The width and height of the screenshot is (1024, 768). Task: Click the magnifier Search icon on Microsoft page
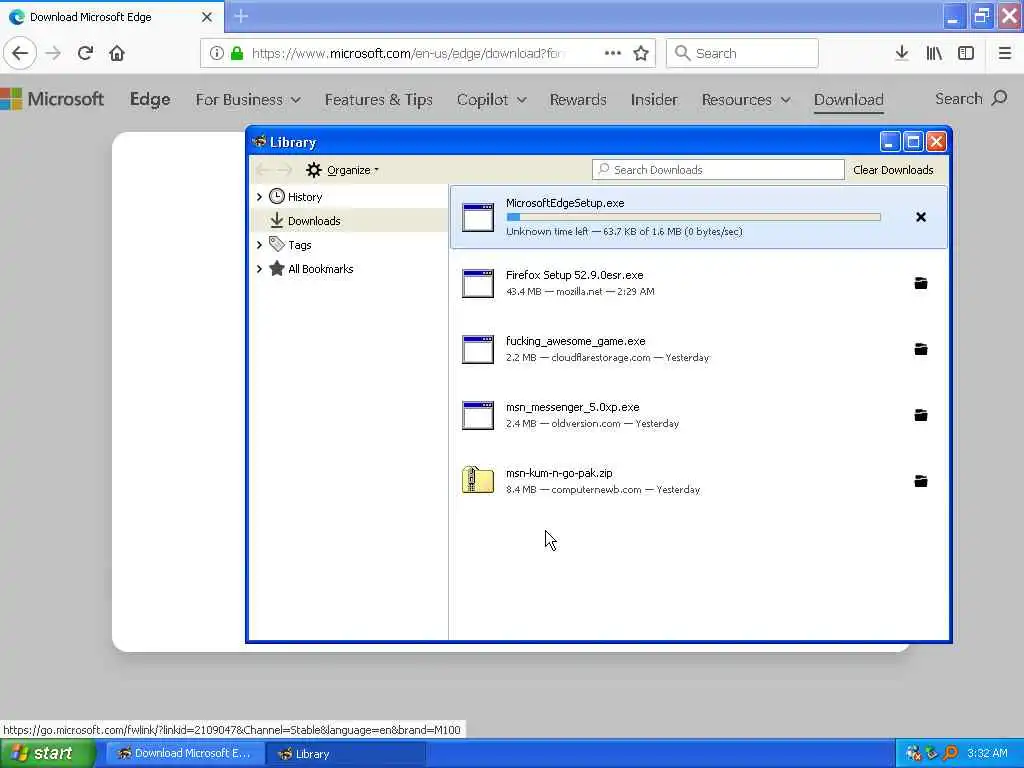(x=999, y=99)
